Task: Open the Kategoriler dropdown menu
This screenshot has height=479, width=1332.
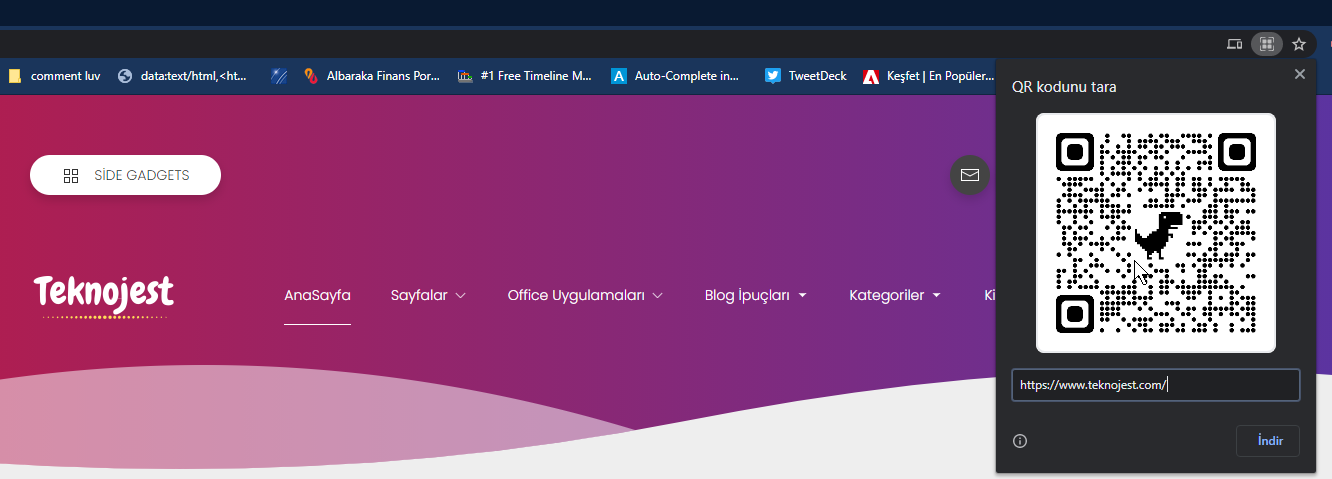Action: coord(895,296)
